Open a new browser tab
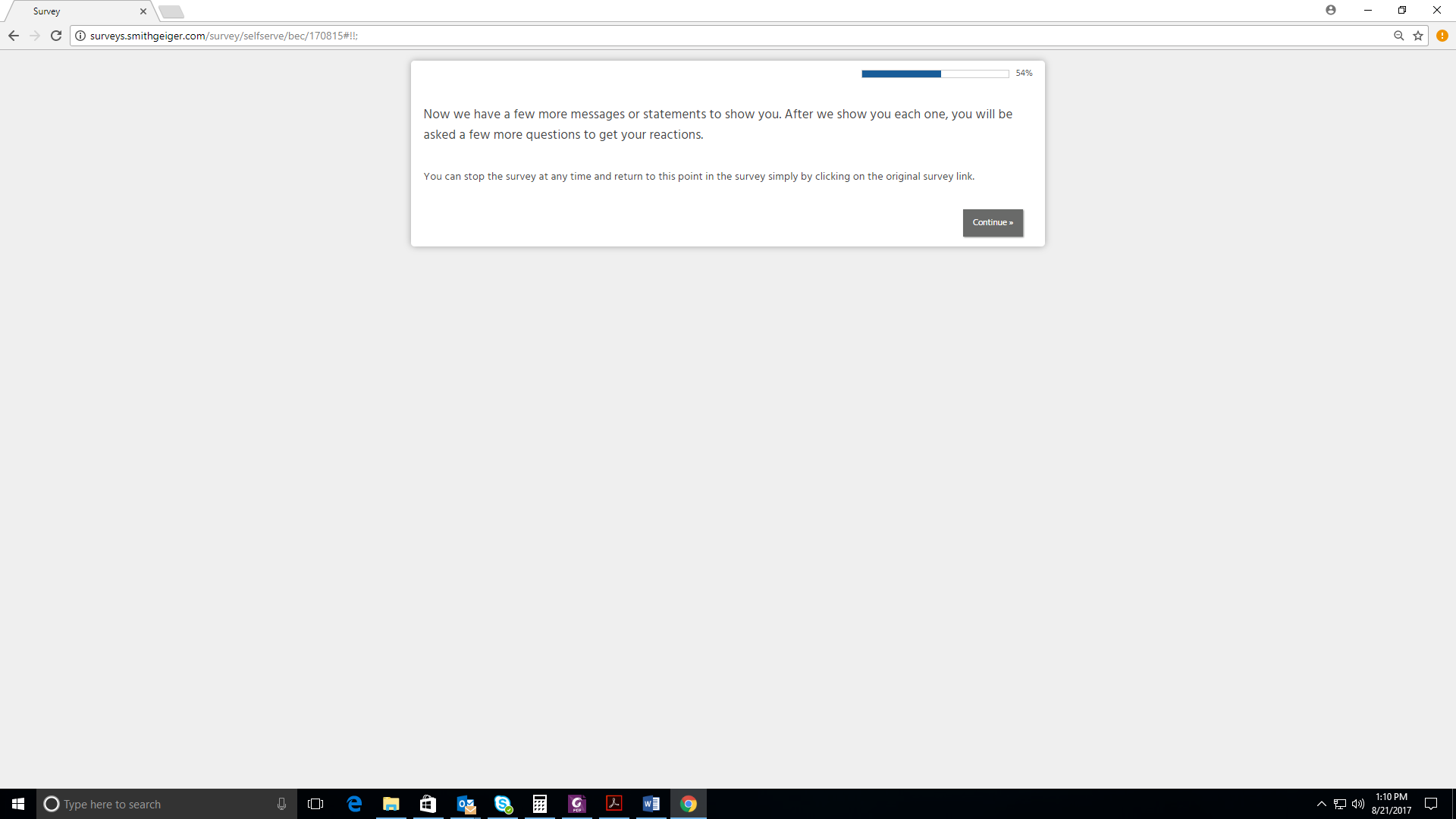 coord(171,11)
